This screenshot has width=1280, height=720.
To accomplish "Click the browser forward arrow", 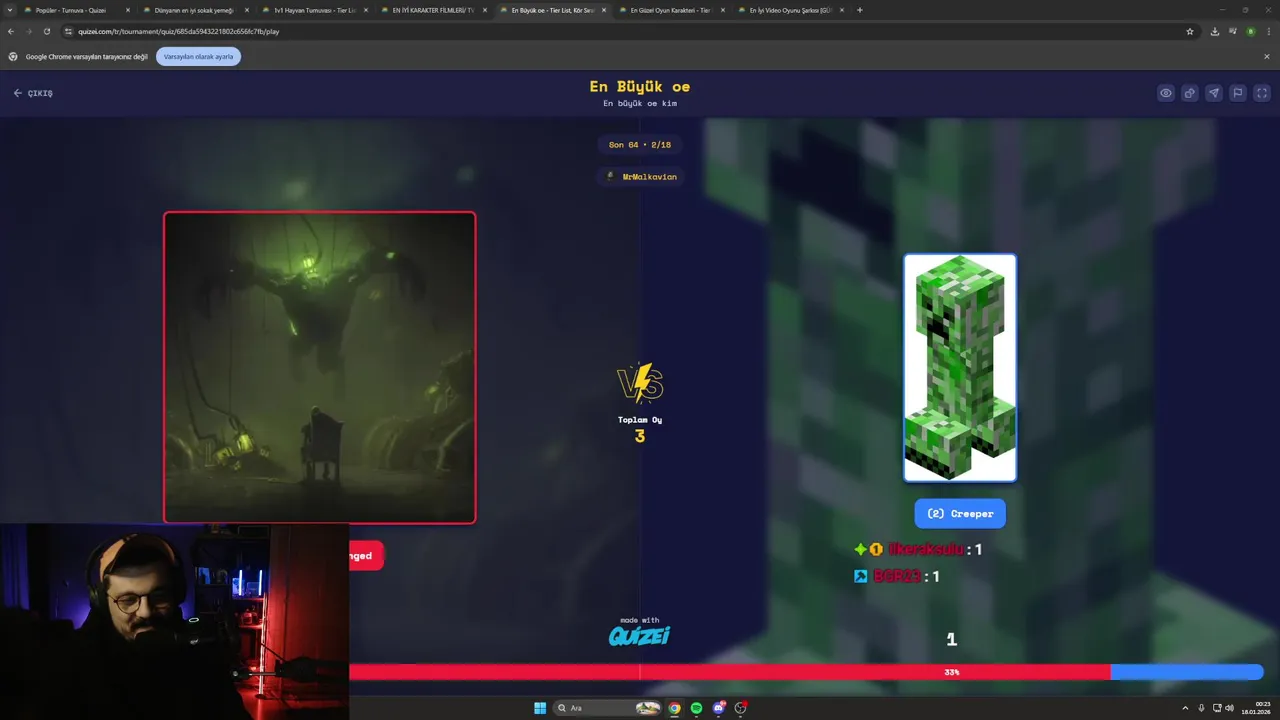I will (29, 31).
